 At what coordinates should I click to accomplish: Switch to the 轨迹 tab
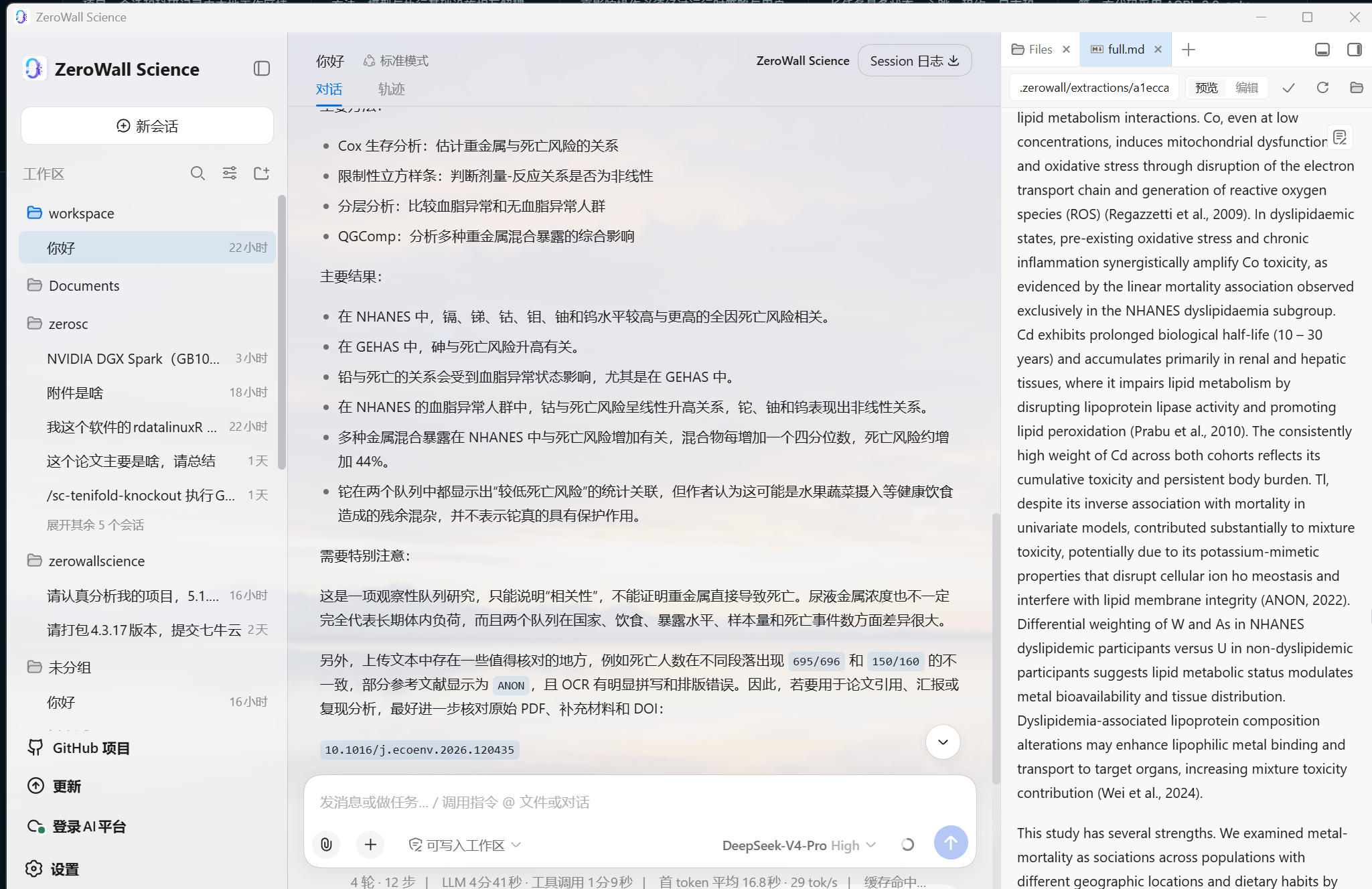391,89
